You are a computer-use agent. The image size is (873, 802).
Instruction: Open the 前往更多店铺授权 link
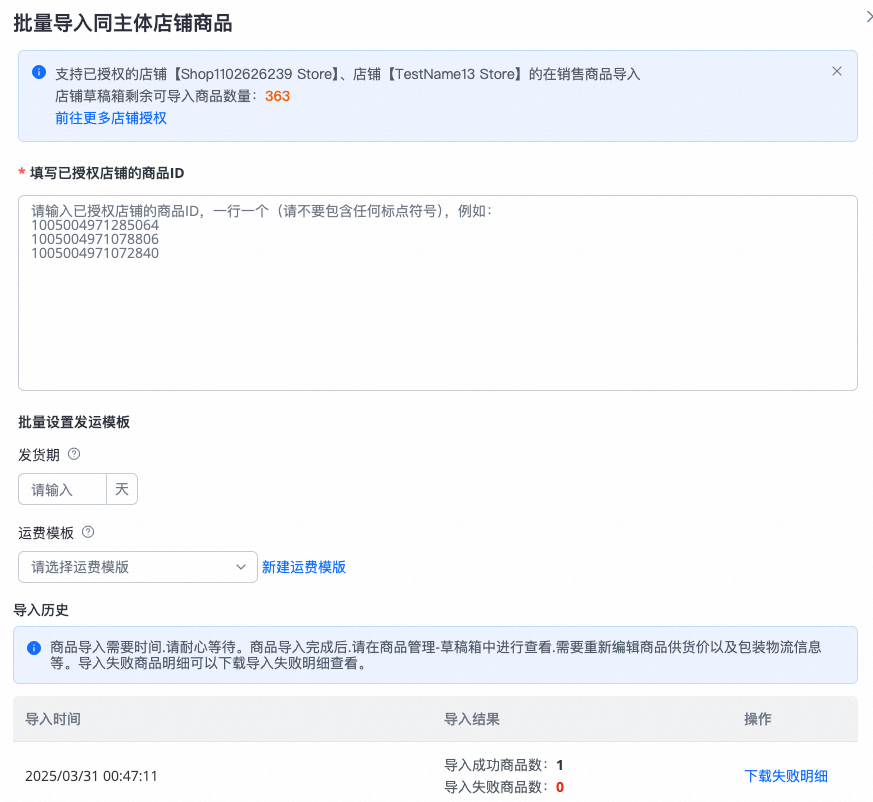point(111,118)
